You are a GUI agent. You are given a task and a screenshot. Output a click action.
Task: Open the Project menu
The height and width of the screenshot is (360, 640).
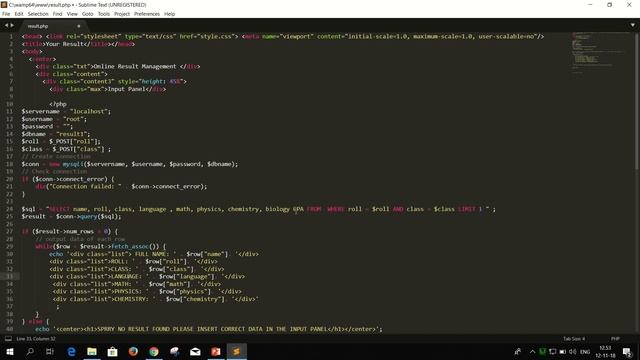(x=122, y=14)
